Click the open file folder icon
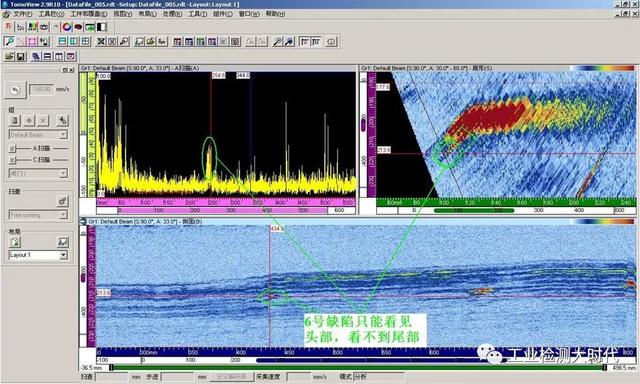 pos(9,56)
